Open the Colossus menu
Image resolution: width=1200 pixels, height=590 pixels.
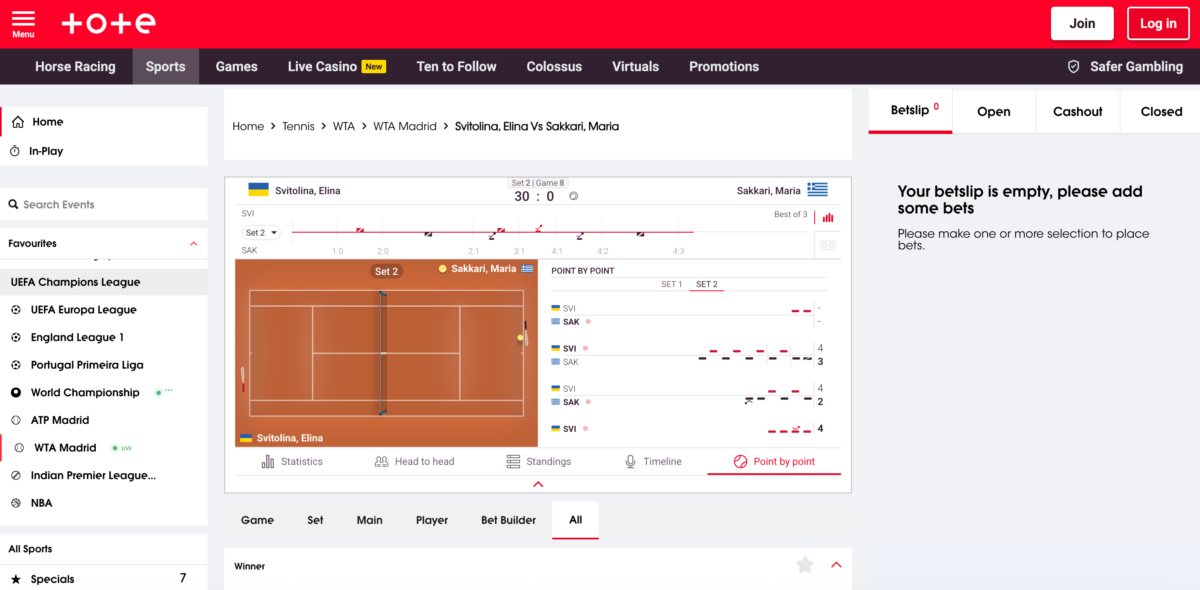[x=554, y=67]
